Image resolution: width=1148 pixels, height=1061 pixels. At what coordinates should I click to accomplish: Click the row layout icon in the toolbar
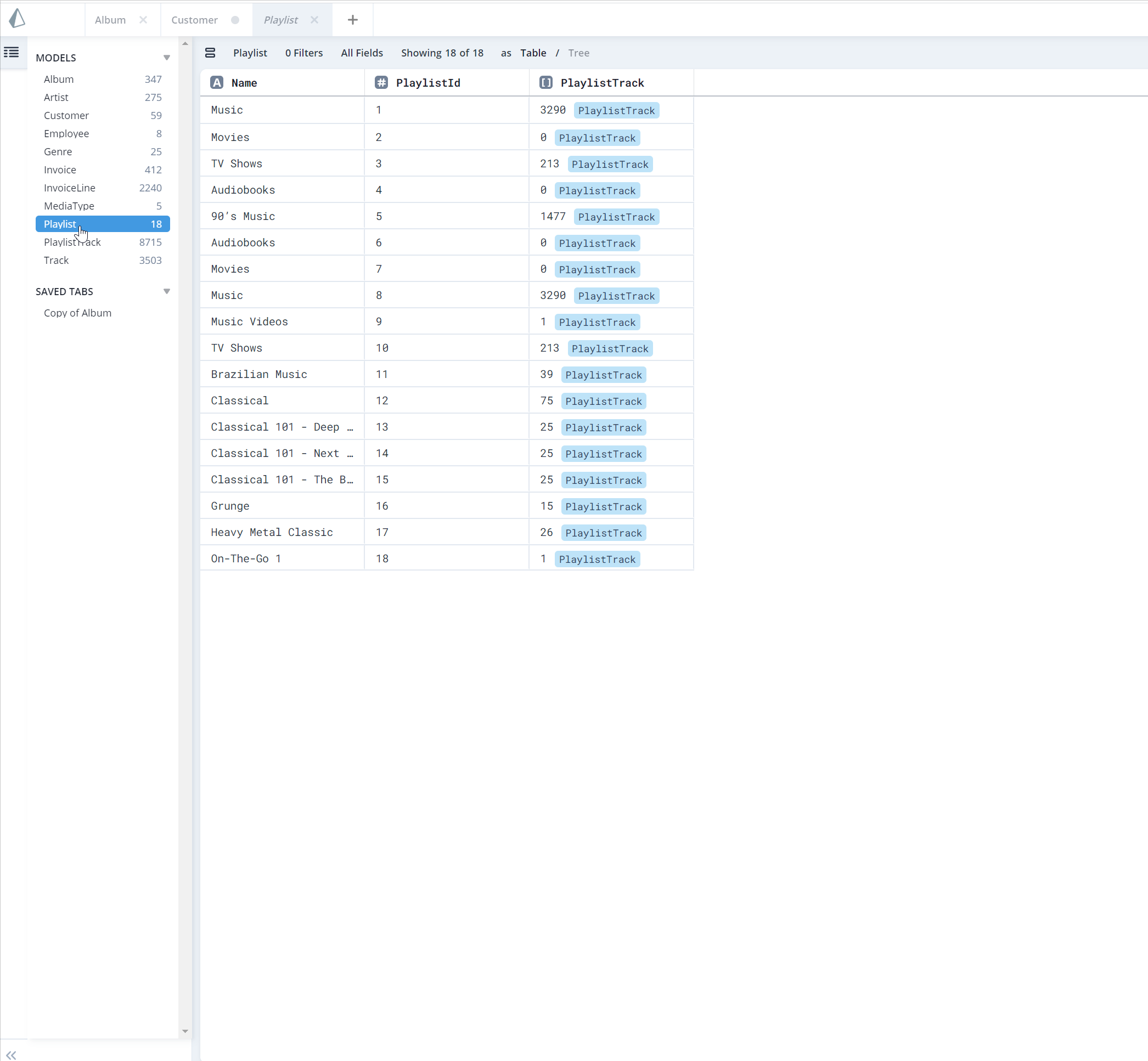click(210, 52)
